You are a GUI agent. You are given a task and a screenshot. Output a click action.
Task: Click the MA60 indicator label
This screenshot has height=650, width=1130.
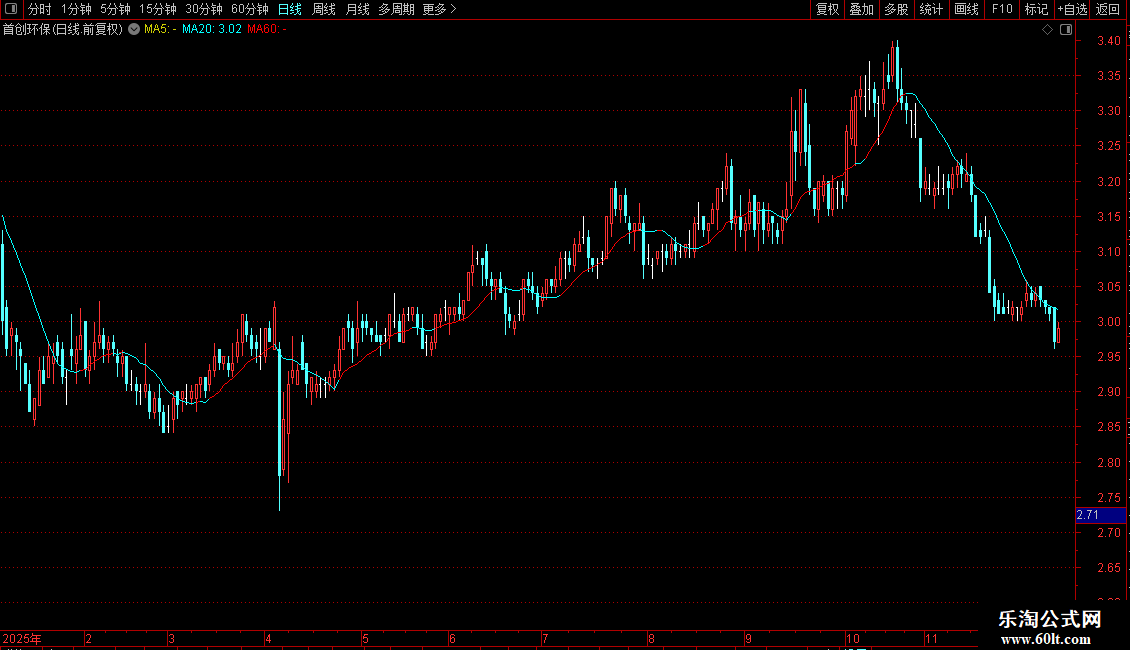point(267,29)
